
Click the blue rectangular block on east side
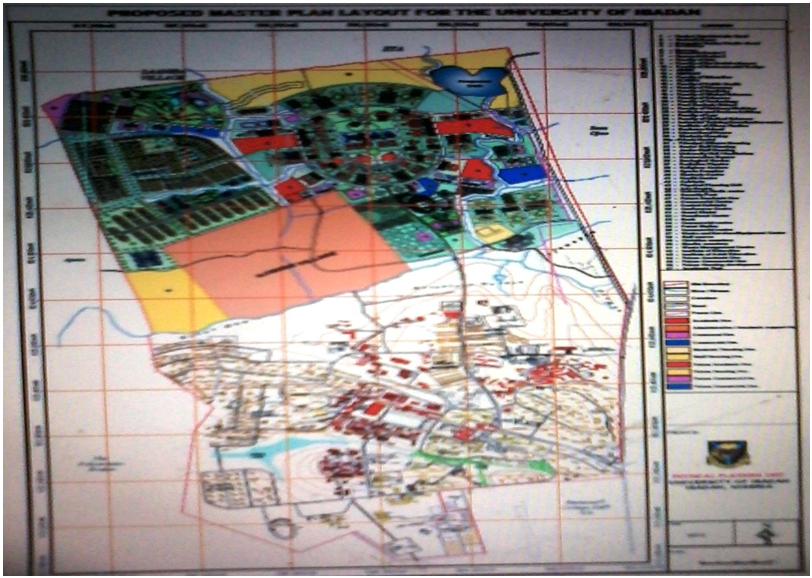(522, 173)
